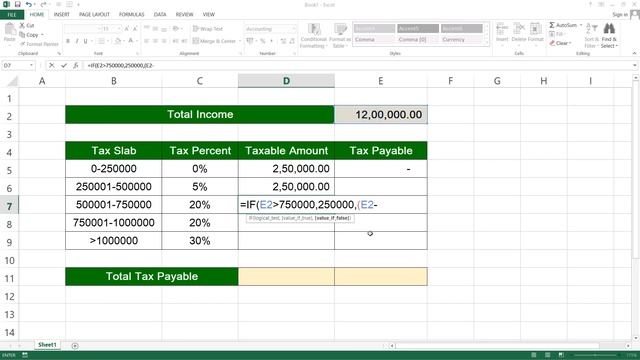This screenshot has width=640, height=360.
Task: Click the Undo arrow icon
Action: pyautogui.click(x=29, y=4)
